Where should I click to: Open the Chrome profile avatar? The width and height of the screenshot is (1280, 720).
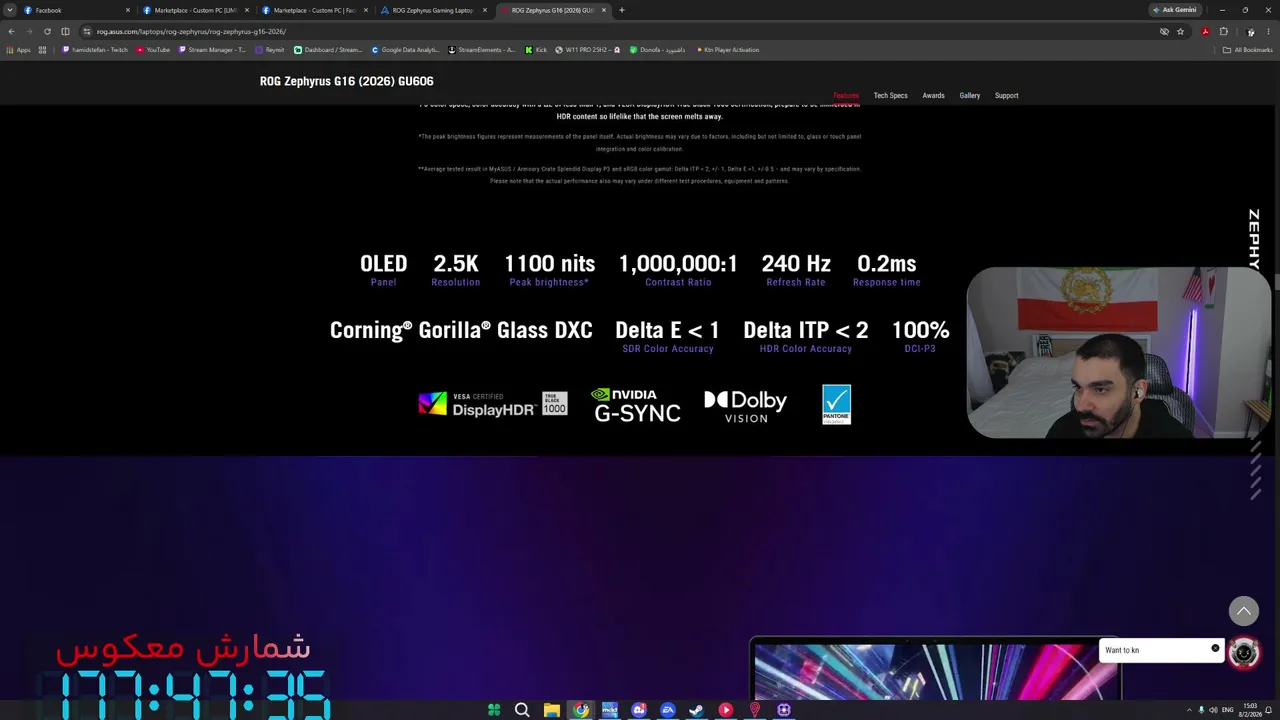coord(1250,31)
